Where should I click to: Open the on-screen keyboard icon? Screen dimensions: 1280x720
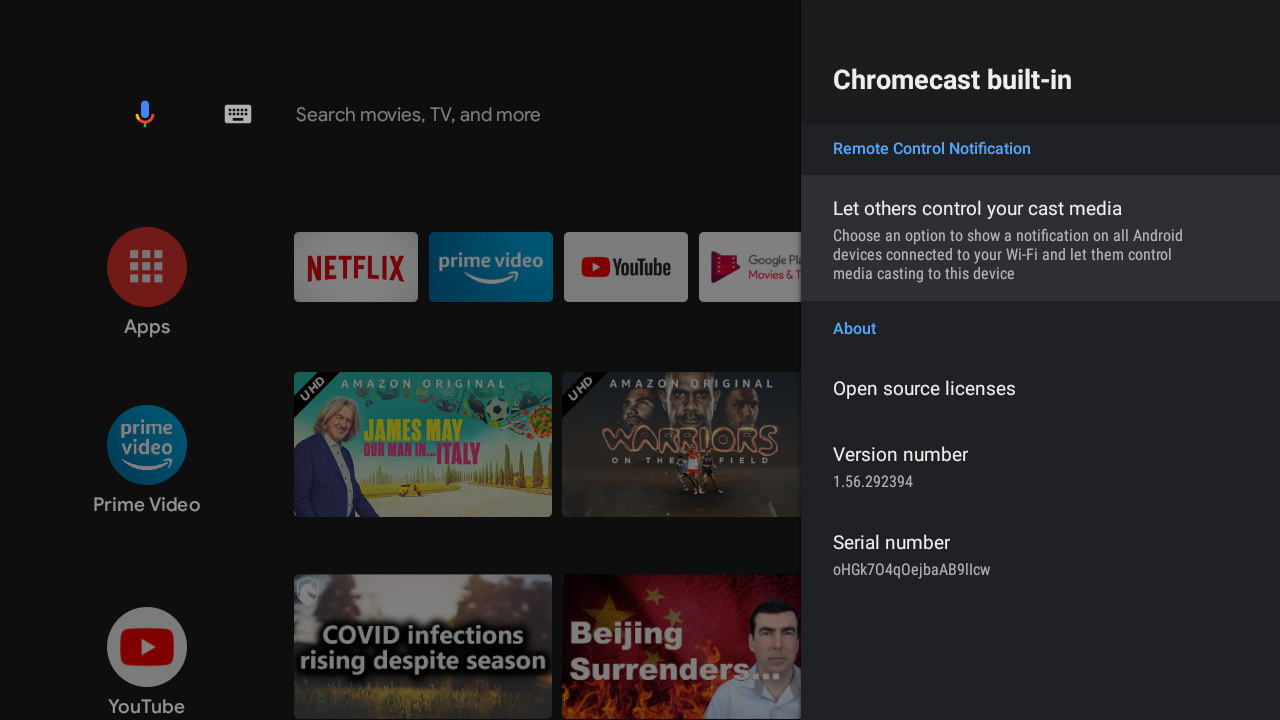click(238, 114)
